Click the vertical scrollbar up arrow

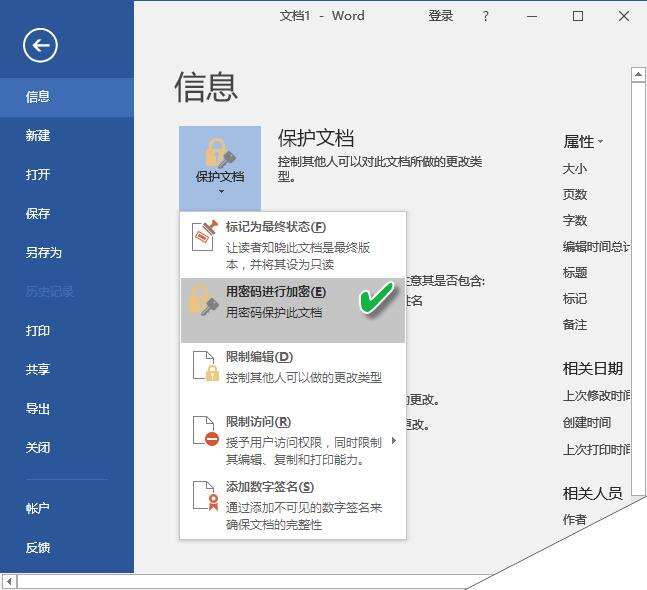tap(638, 75)
